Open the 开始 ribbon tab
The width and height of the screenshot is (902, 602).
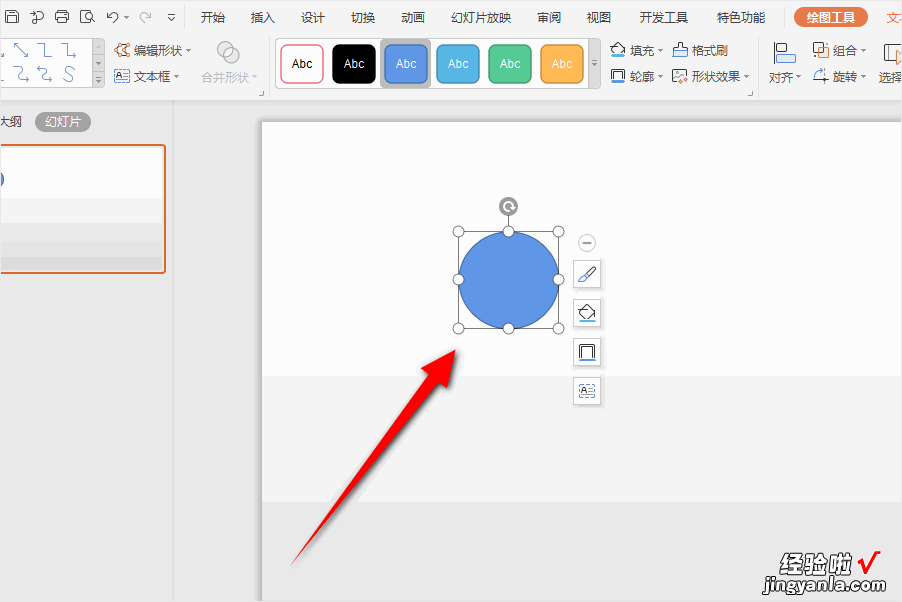click(212, 18)
